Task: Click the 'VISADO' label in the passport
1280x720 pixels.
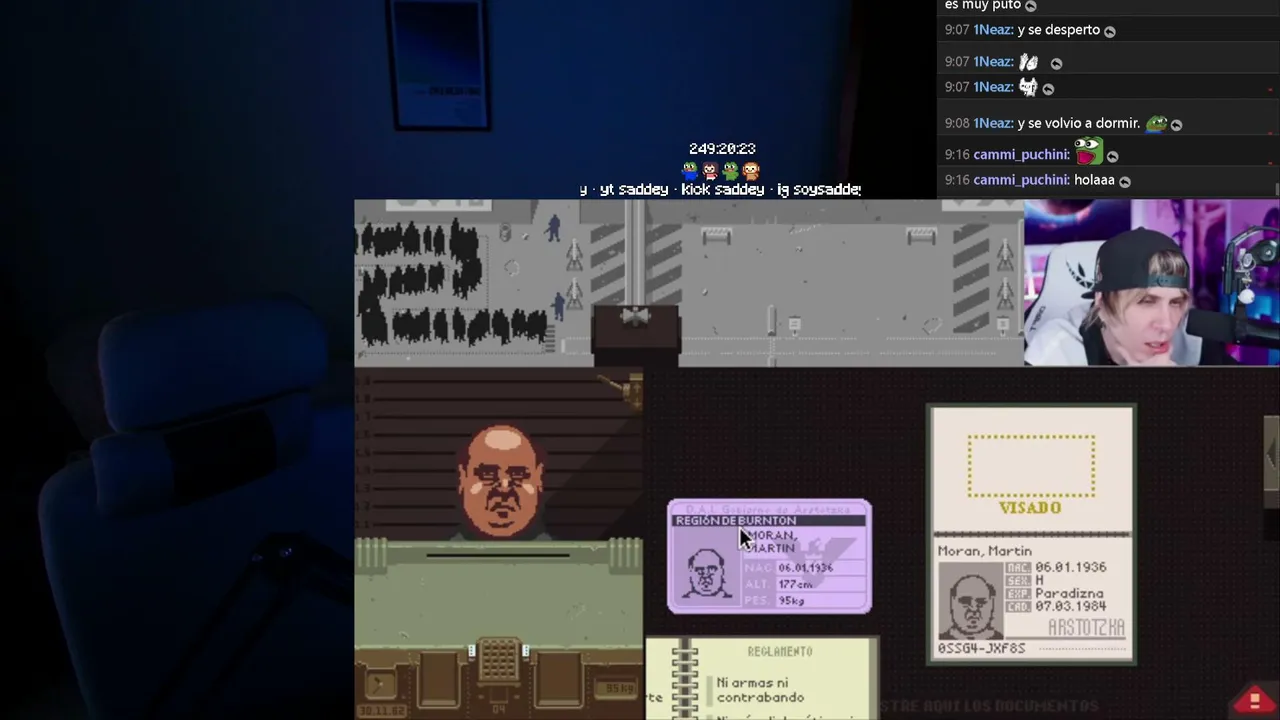Action: 1030,508
